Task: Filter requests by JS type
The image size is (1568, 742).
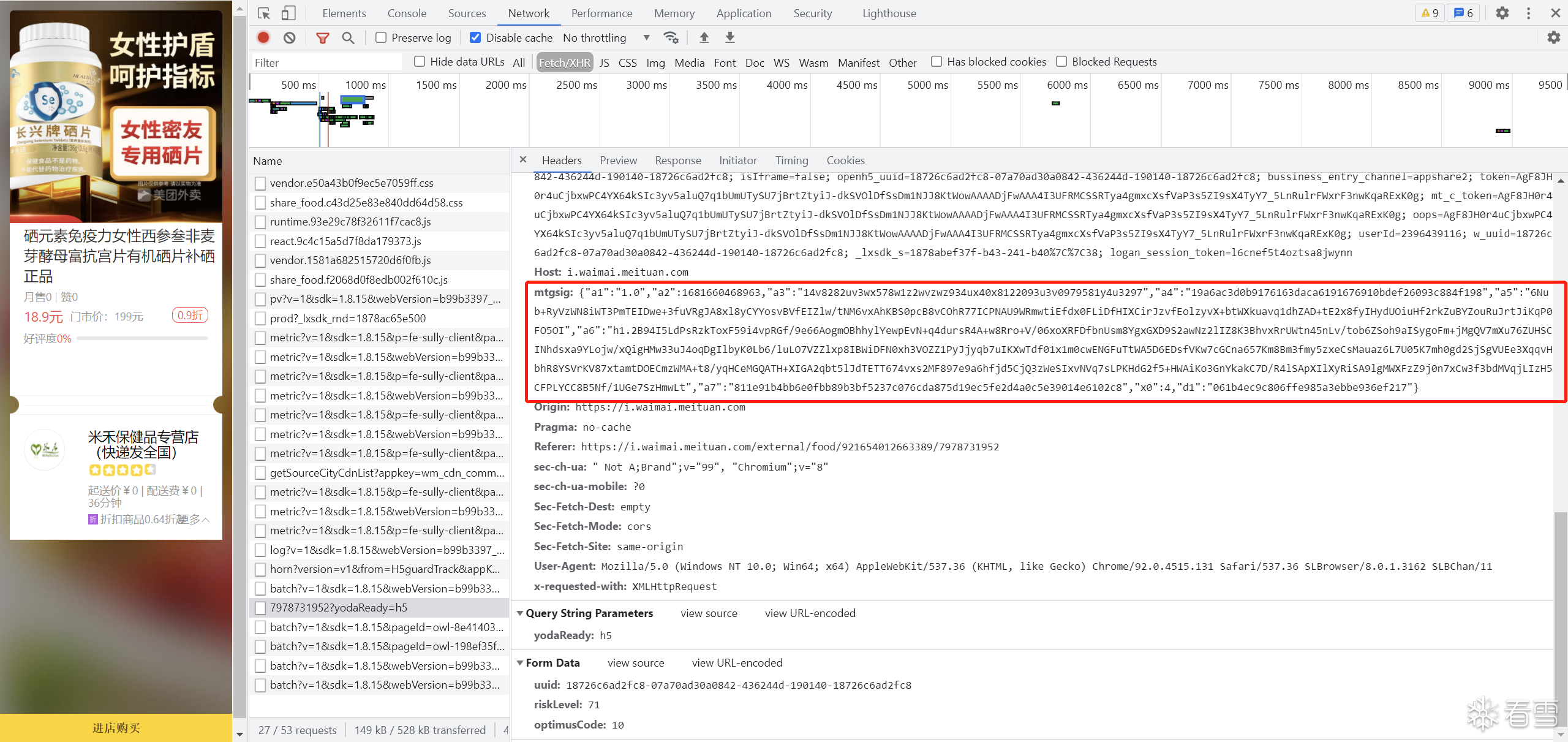Action: tap(605, 62)
